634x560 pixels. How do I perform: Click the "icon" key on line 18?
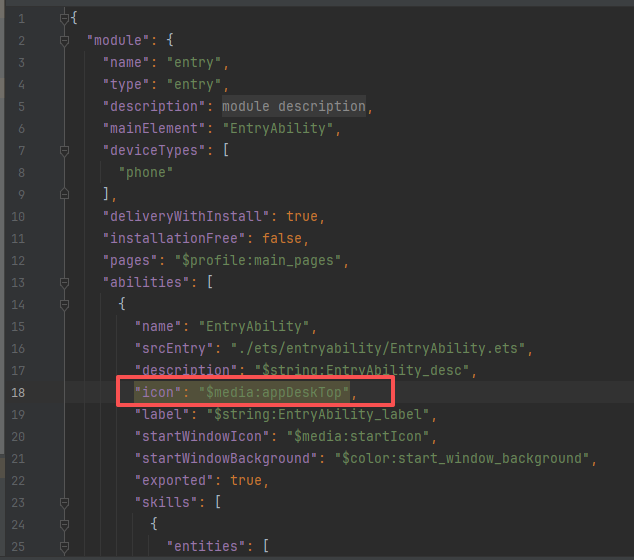(x=158, y=392)
